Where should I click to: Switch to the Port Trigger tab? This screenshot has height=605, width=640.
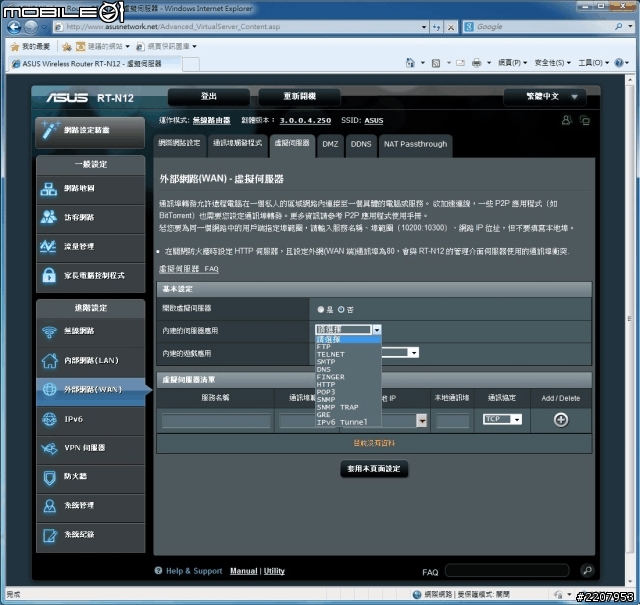(237, 144)
